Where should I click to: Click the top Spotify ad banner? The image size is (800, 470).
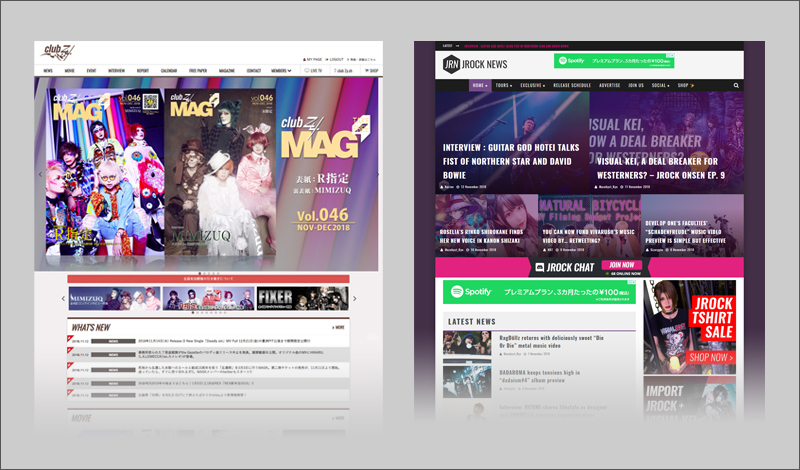(614, 61)
